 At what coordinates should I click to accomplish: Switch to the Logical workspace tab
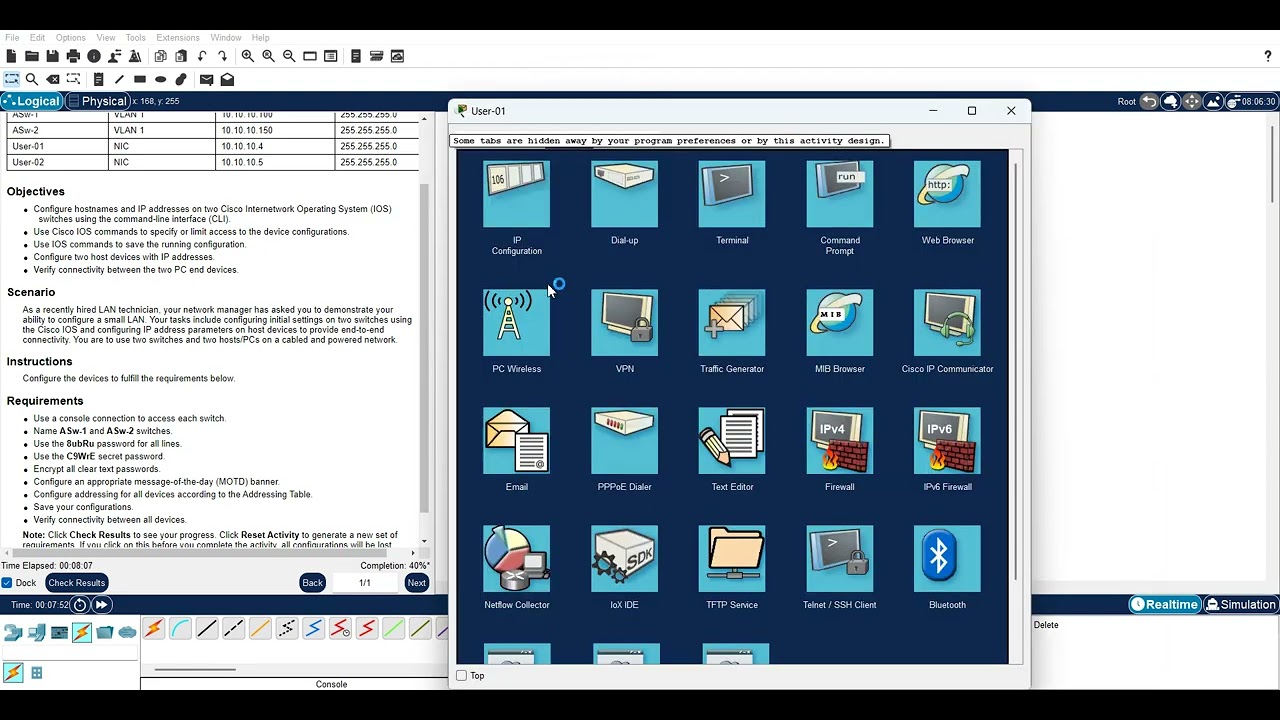[x=32, y=101]
